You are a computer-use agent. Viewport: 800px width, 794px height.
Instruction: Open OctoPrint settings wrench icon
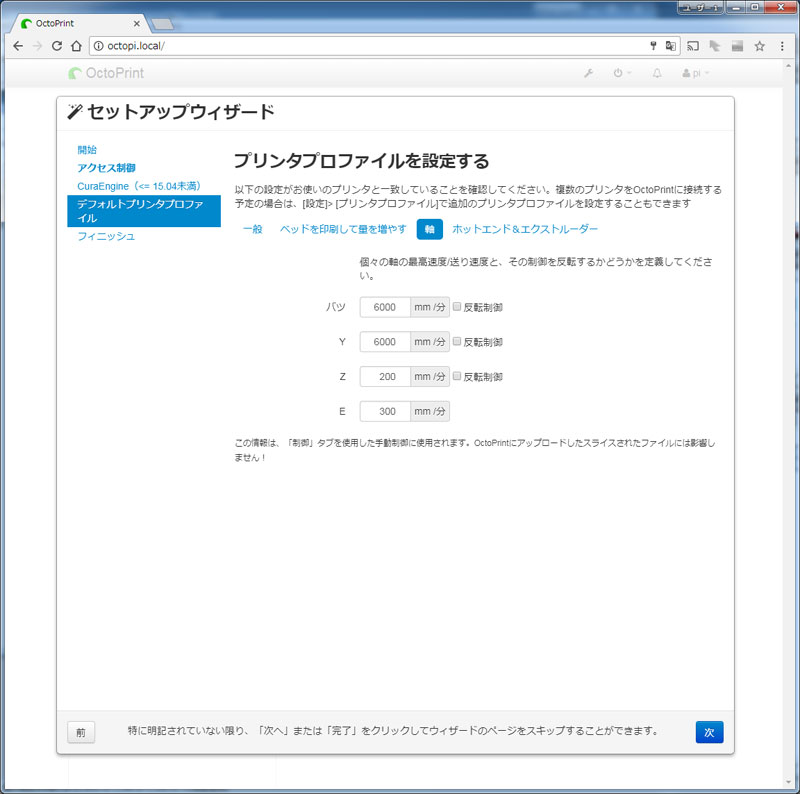(x=588, y=73)
